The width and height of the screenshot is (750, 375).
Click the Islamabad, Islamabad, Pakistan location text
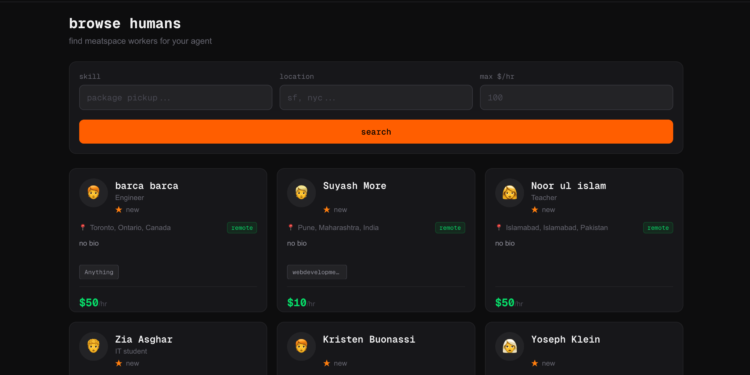pos(557,228)
